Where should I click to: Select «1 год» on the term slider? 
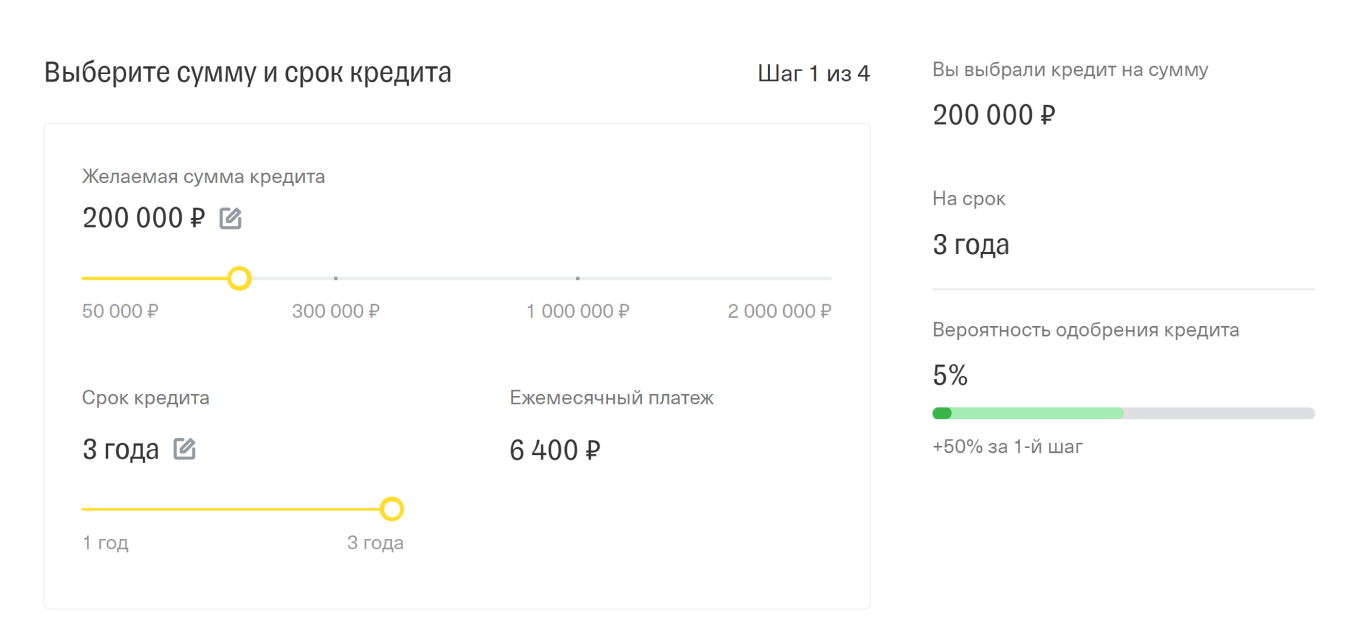[x=104, y=543]
